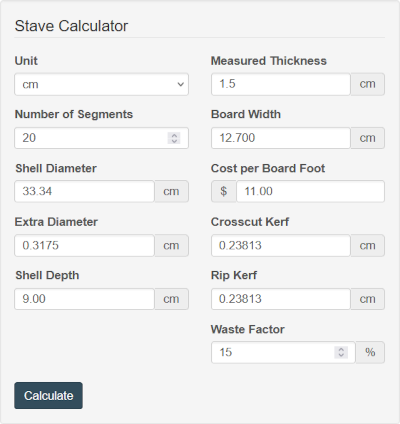Increase Number of Segments with spinner arrow
This screenshot has height=424, width=400.
pyautogui.click(x=174, y=135)
